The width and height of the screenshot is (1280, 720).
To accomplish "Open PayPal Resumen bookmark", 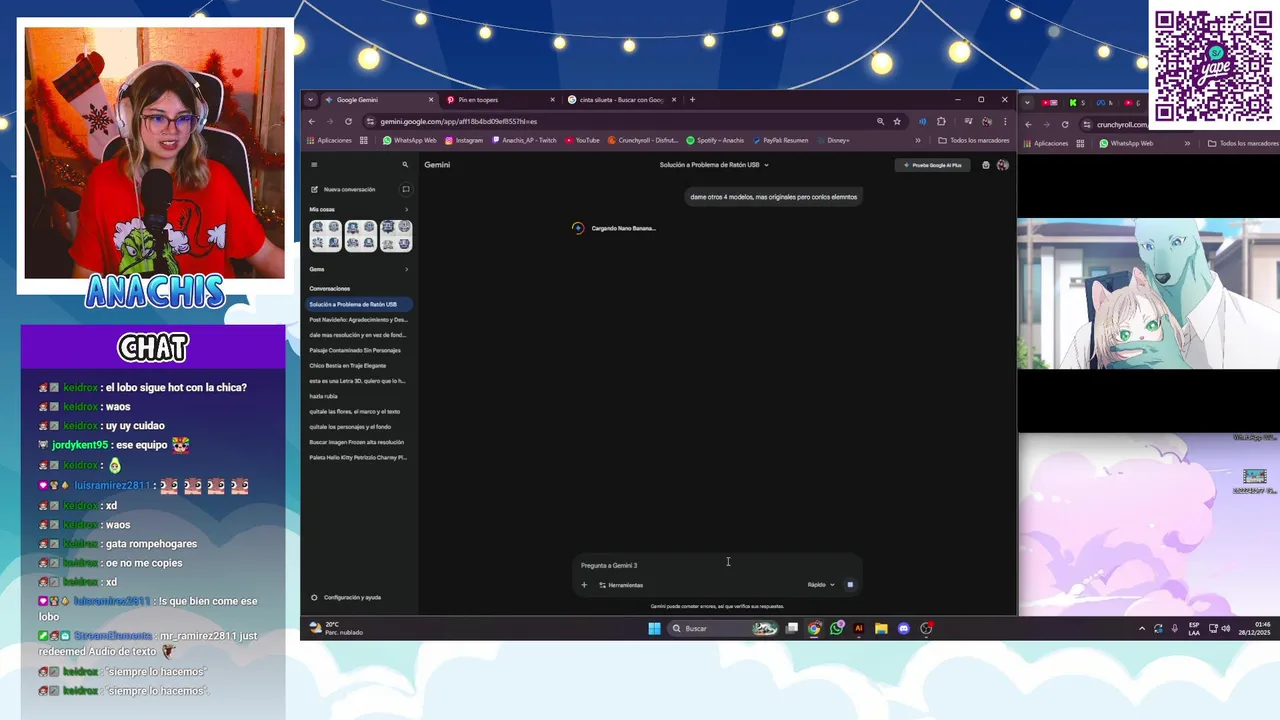I will (x=780, y=140).
